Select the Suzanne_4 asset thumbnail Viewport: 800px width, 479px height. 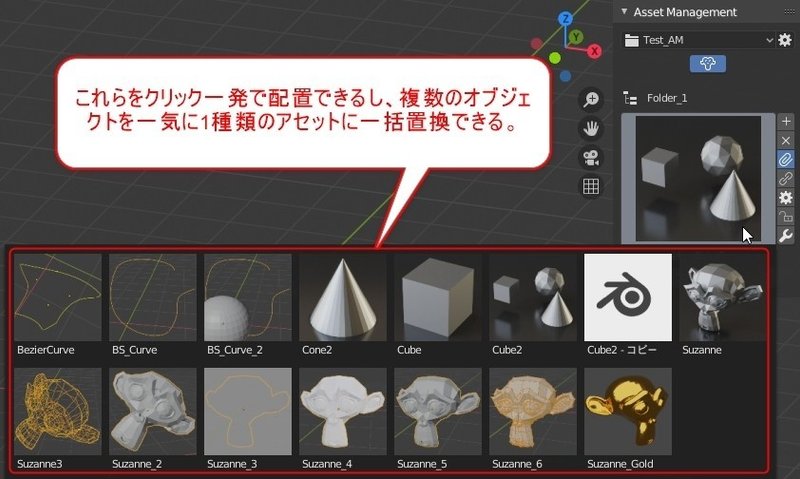343,411
